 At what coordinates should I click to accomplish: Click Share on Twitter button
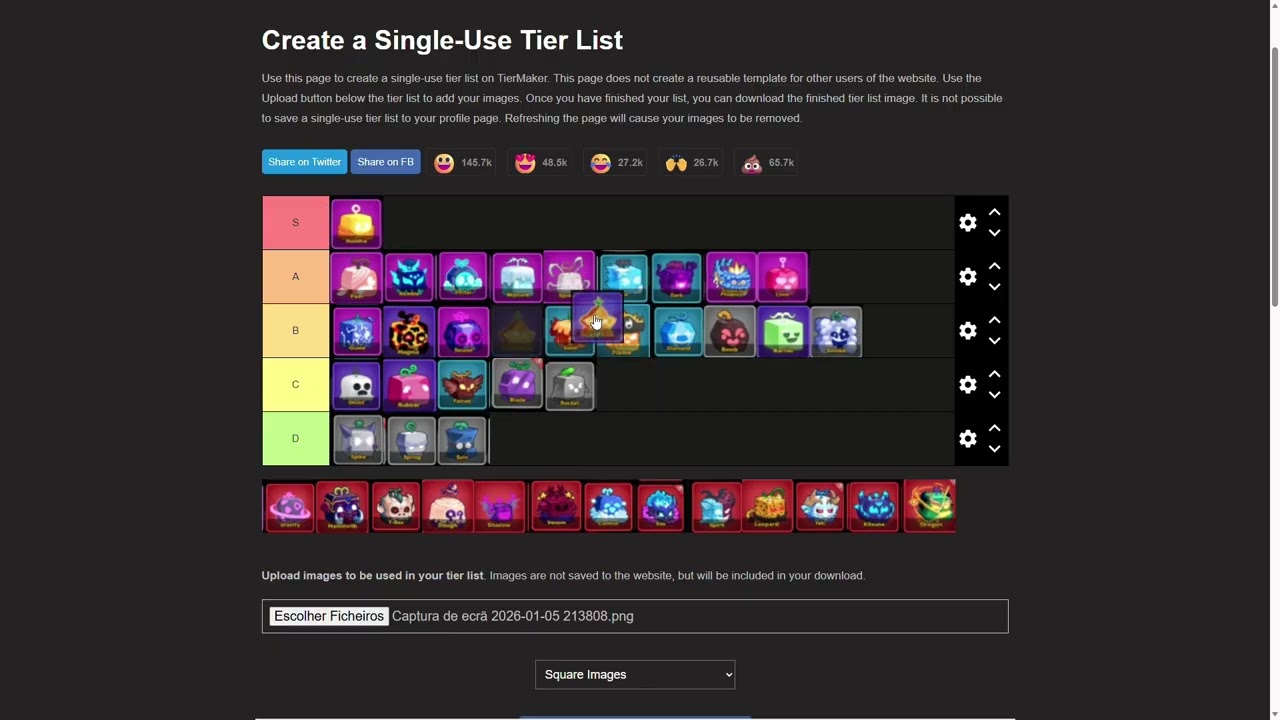tap(304, 162)
